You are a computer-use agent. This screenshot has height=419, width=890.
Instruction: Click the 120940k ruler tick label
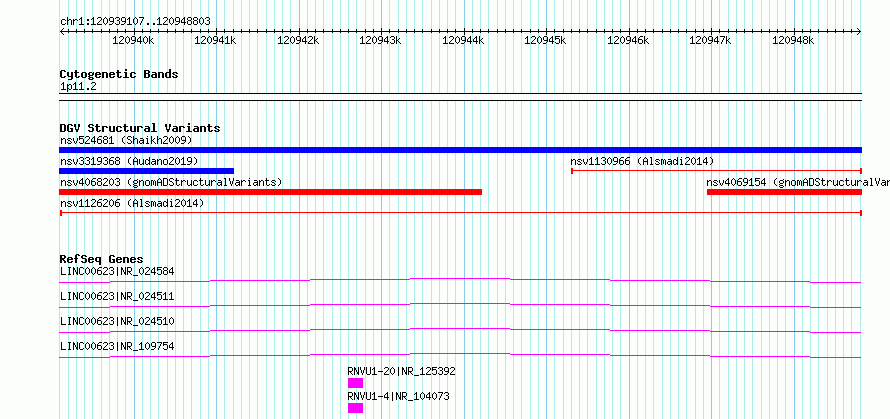133,40
